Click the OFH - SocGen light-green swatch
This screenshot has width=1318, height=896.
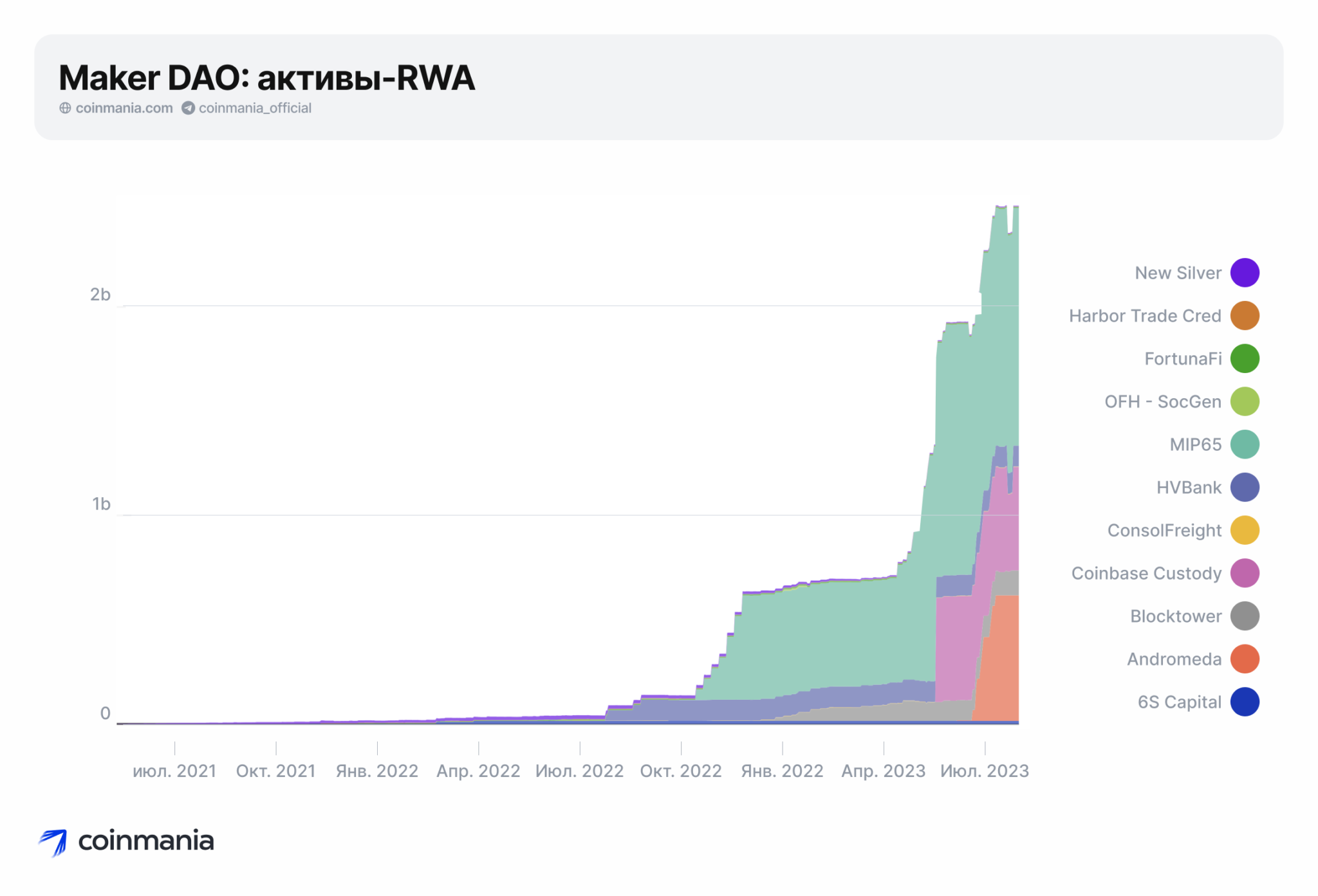click(x=1245, y=401)
